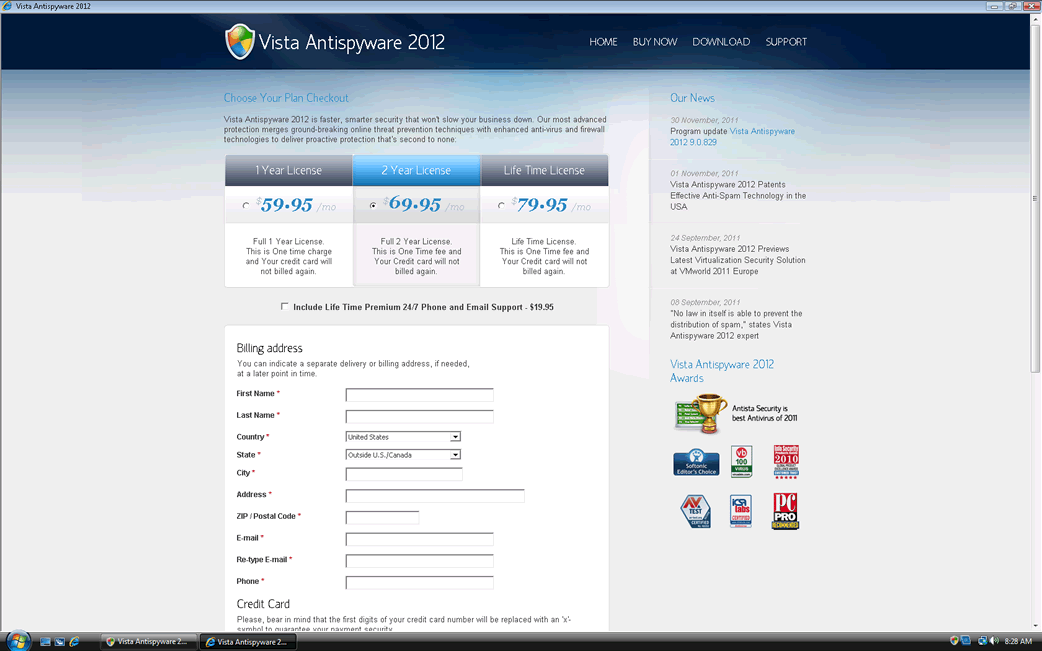Click the Vista Antispyware shield logo
This screenshot has height=651, width=1042.
(x=240, y=42)
